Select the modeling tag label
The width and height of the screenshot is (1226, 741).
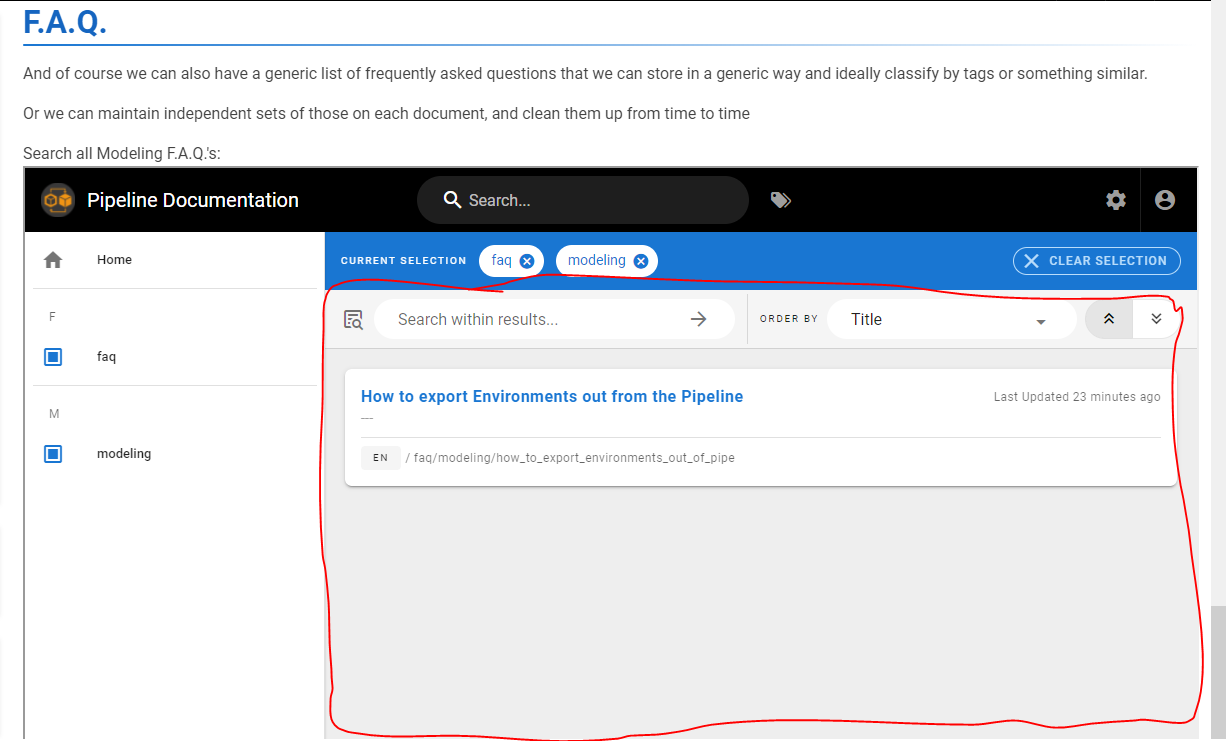click(x=124, y=453)
